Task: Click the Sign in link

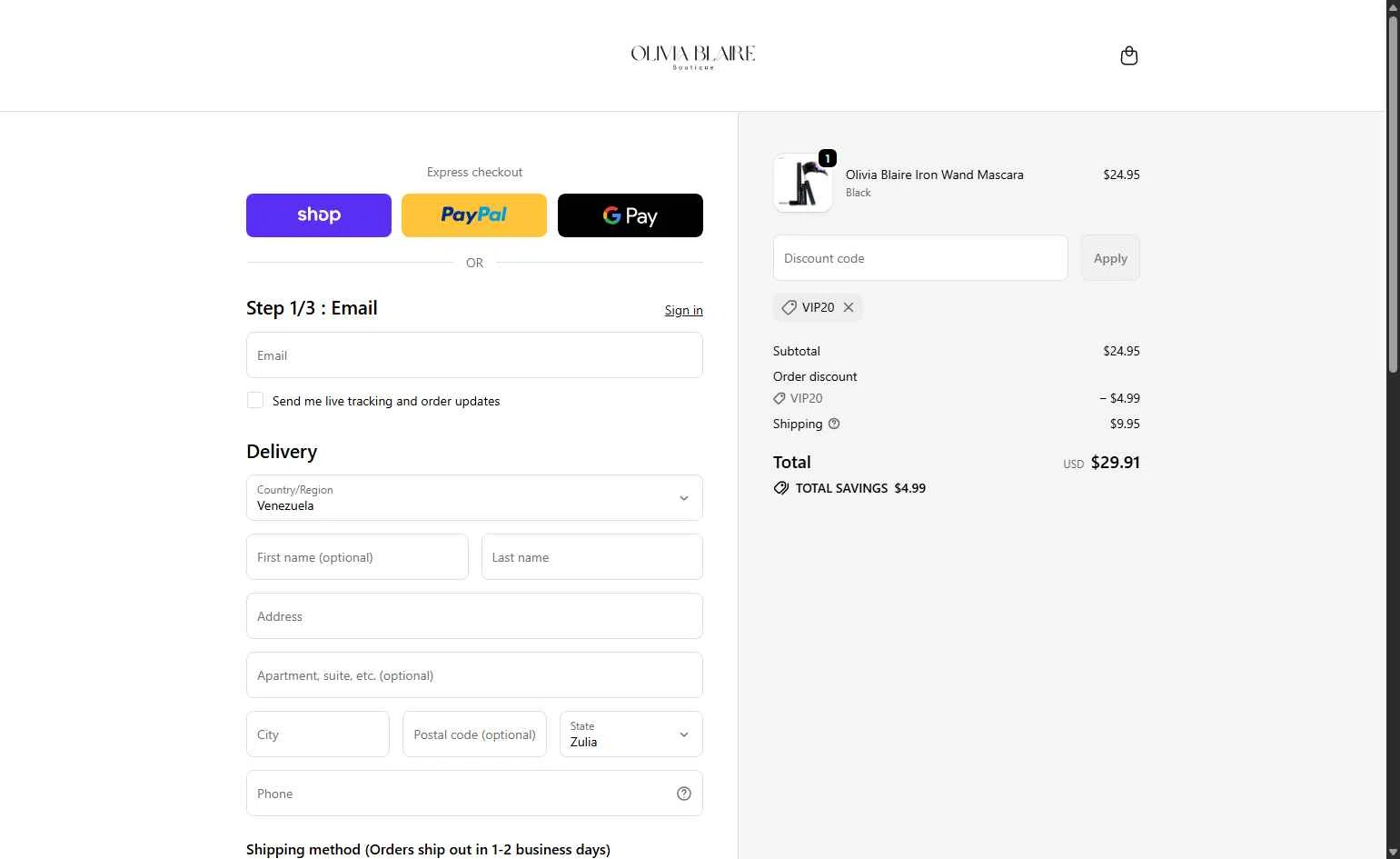Action: [x=683, y=310]
